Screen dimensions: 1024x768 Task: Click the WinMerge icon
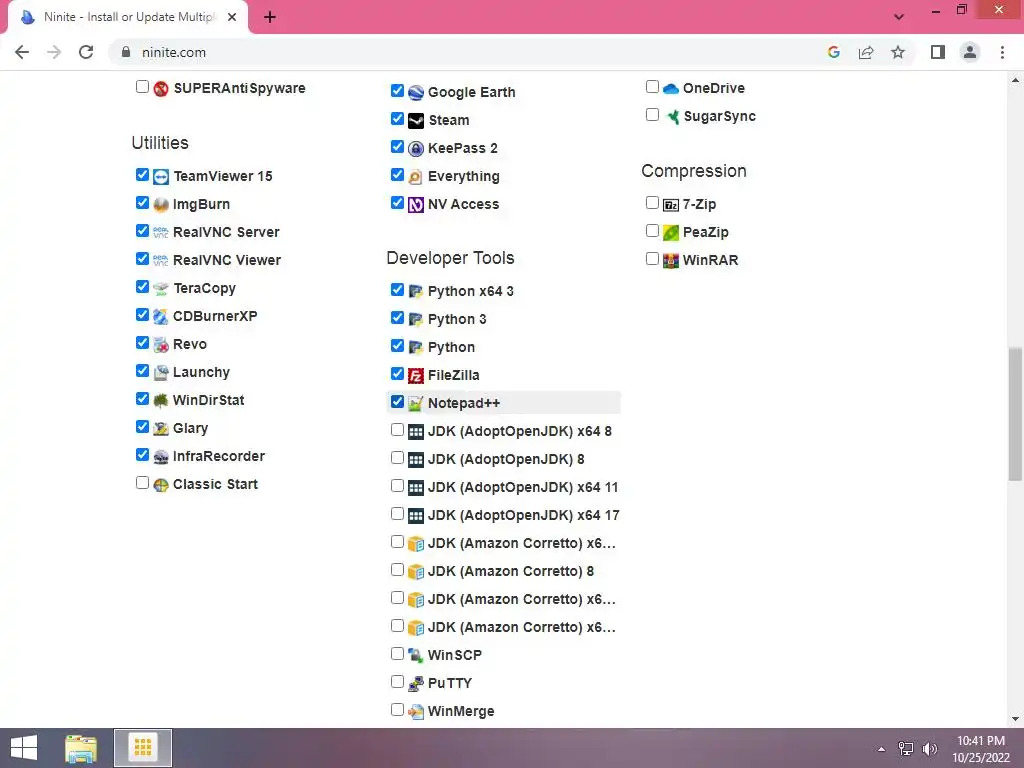416,712
